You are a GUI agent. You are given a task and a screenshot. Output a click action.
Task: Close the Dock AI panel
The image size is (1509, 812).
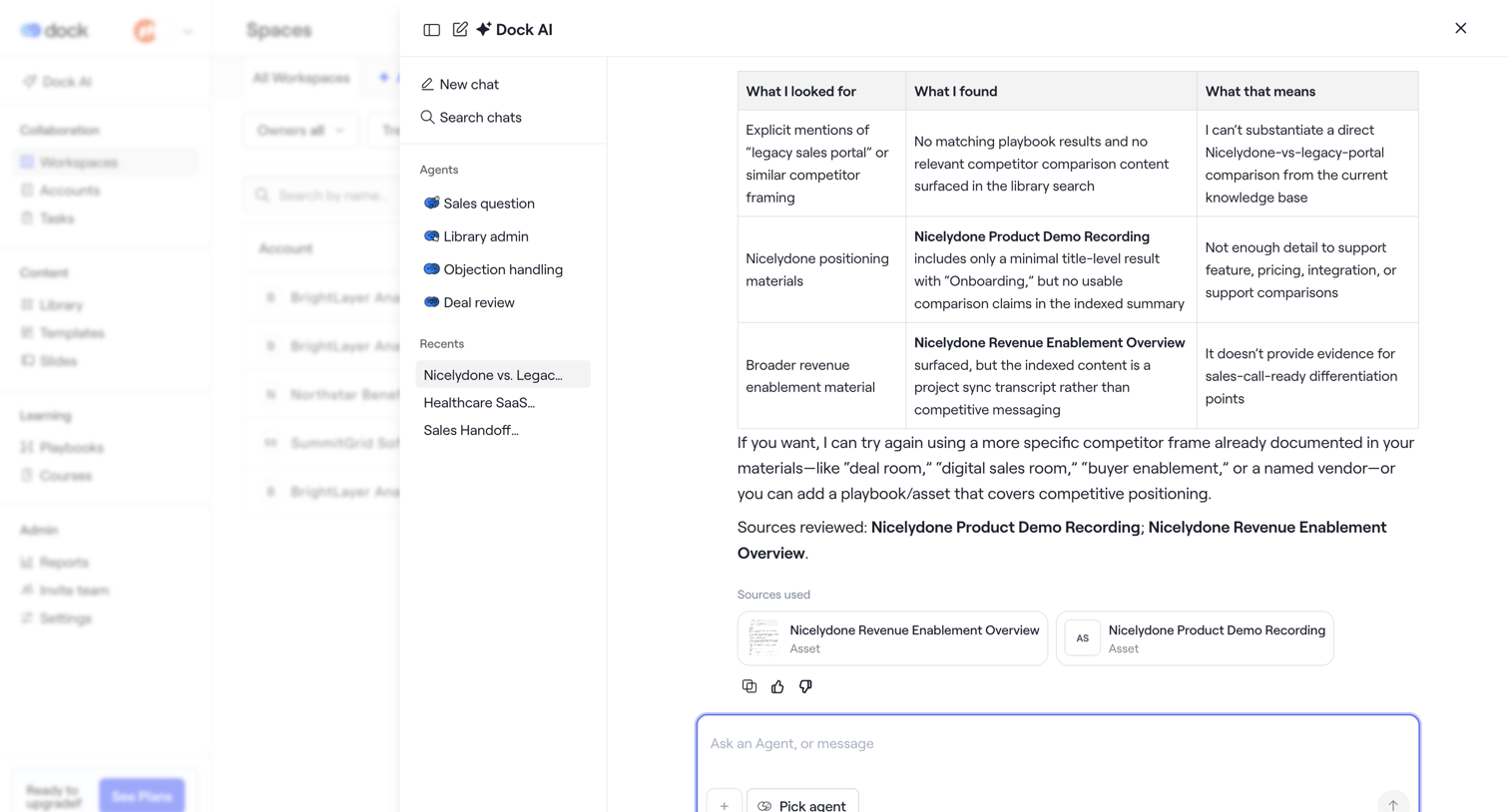click(1460, 28)
